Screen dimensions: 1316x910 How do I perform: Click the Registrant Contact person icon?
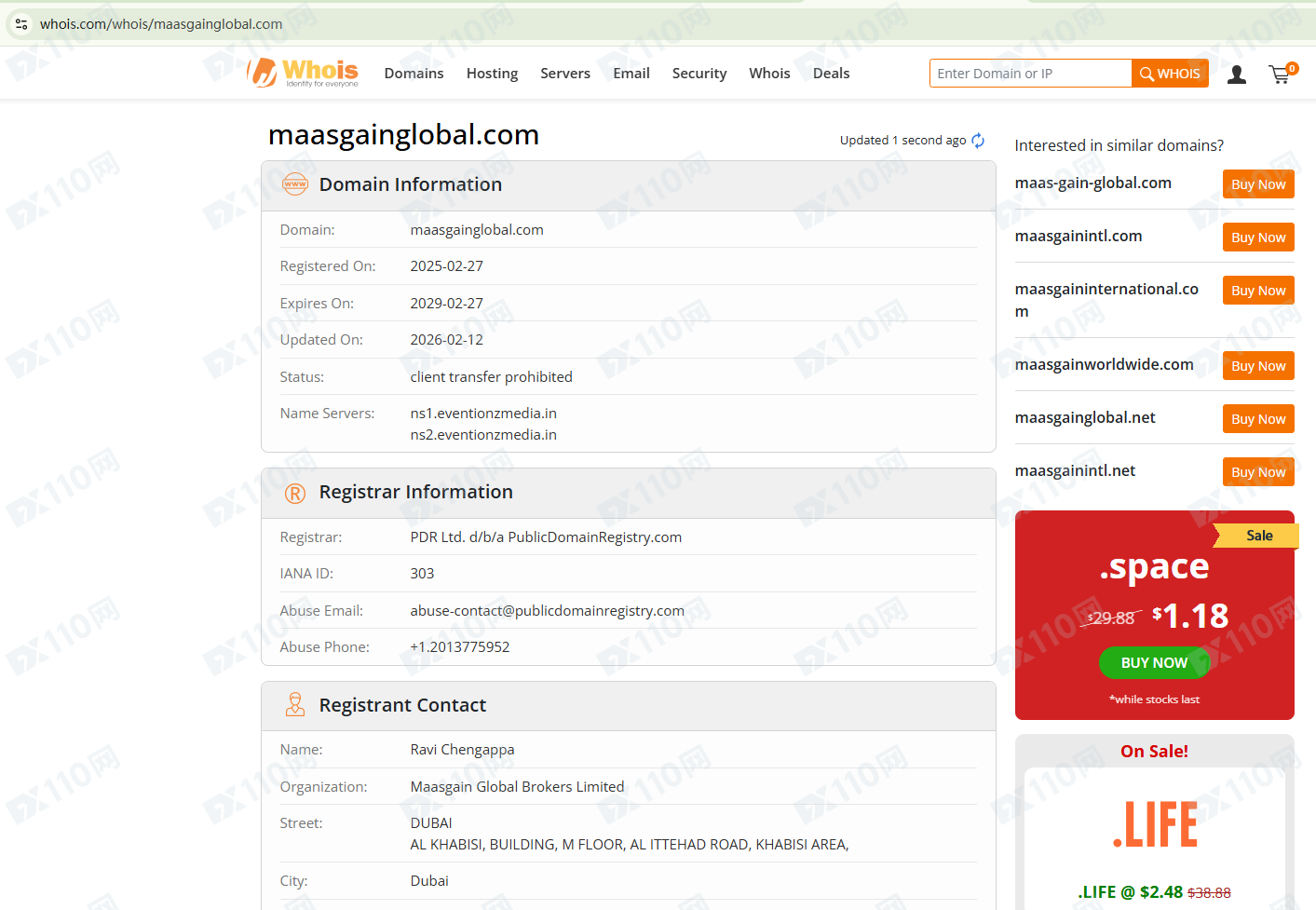tap(295, 705)
